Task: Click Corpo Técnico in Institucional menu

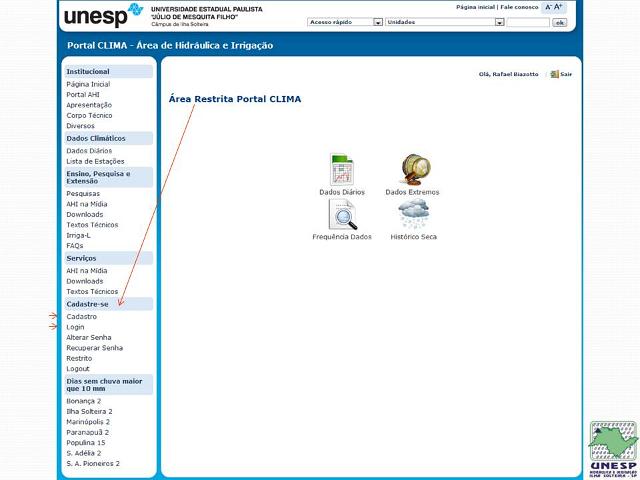Action: tap(89, 115)
